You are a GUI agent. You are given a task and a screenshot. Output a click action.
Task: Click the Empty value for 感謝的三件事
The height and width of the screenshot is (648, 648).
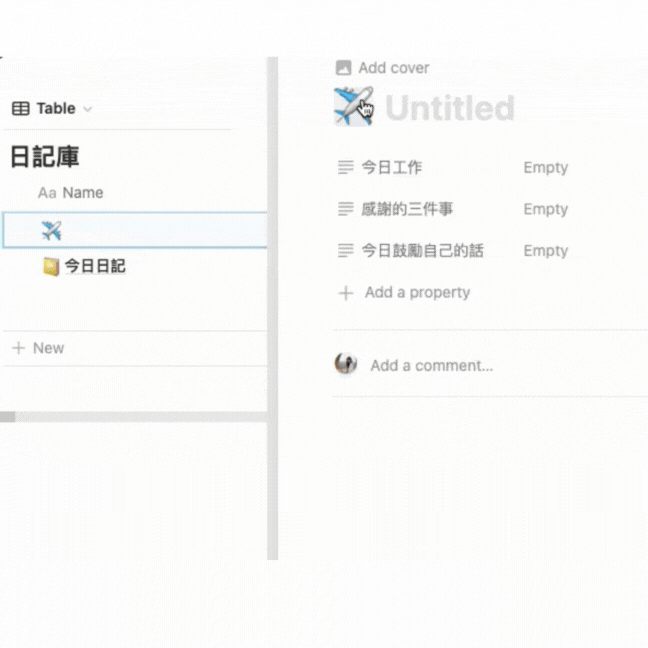click(546, 209)
